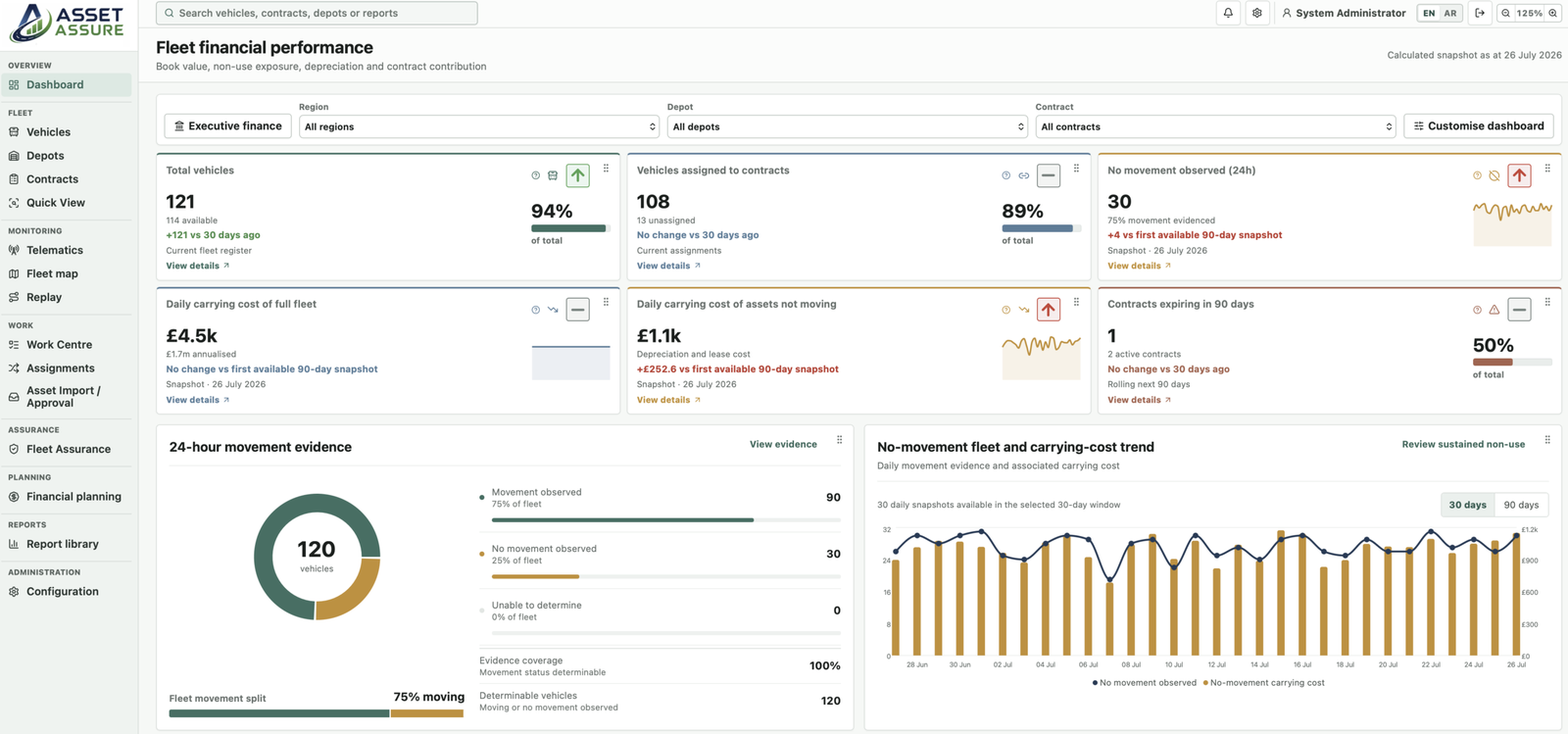Open drag handle on No movement observed card
The image size is (1568, 734).
coord(1547,169)
